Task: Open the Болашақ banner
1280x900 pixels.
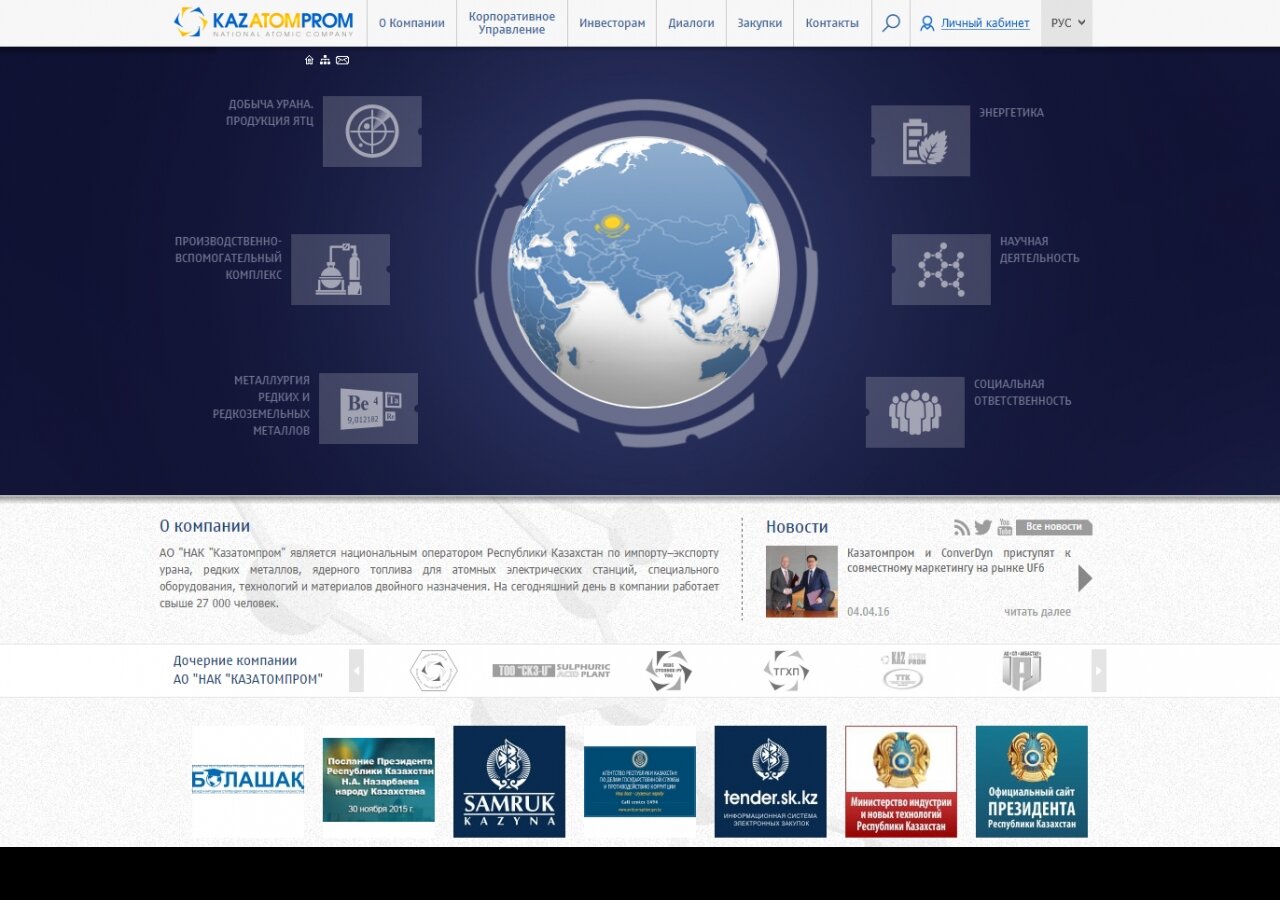Action: point(248,781)
